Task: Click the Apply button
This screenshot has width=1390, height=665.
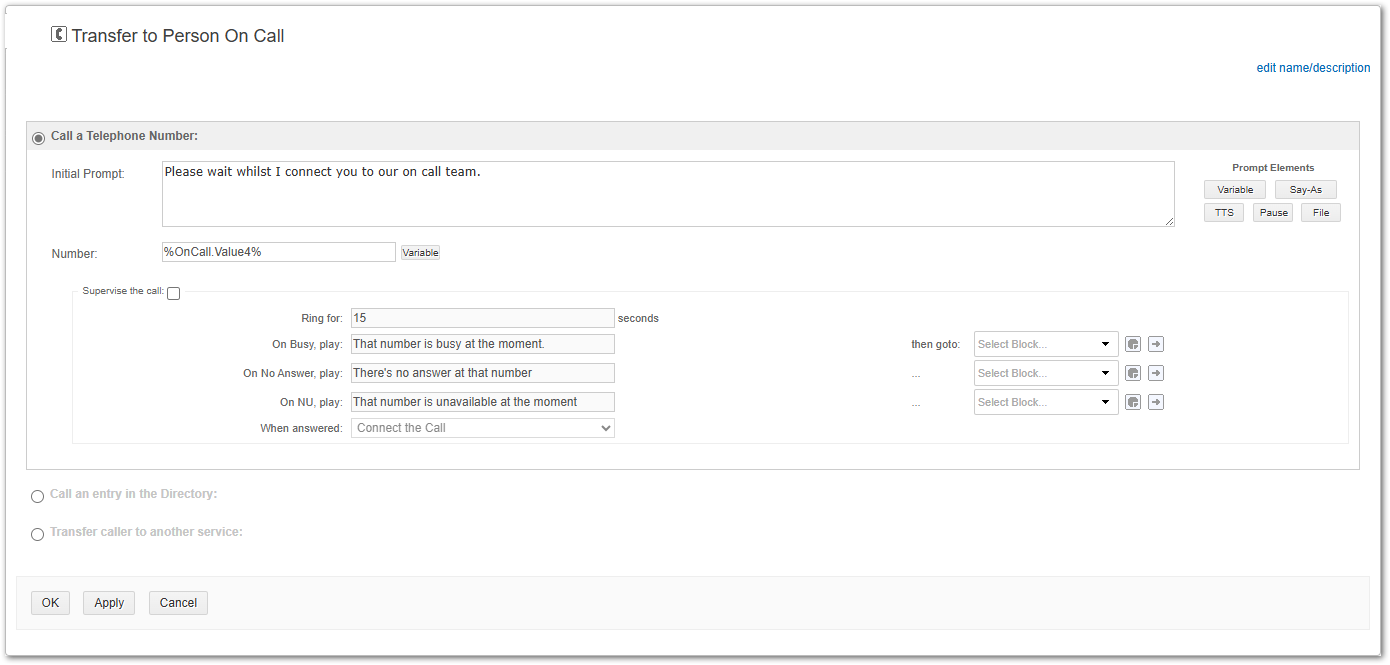Action: [109, 603]
